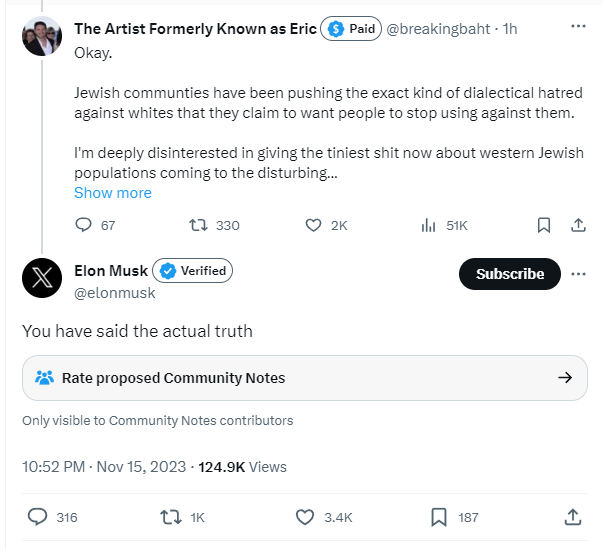
Task: Bookmark the post with 187 bookmarks
Action: click(x=438, y=517)
